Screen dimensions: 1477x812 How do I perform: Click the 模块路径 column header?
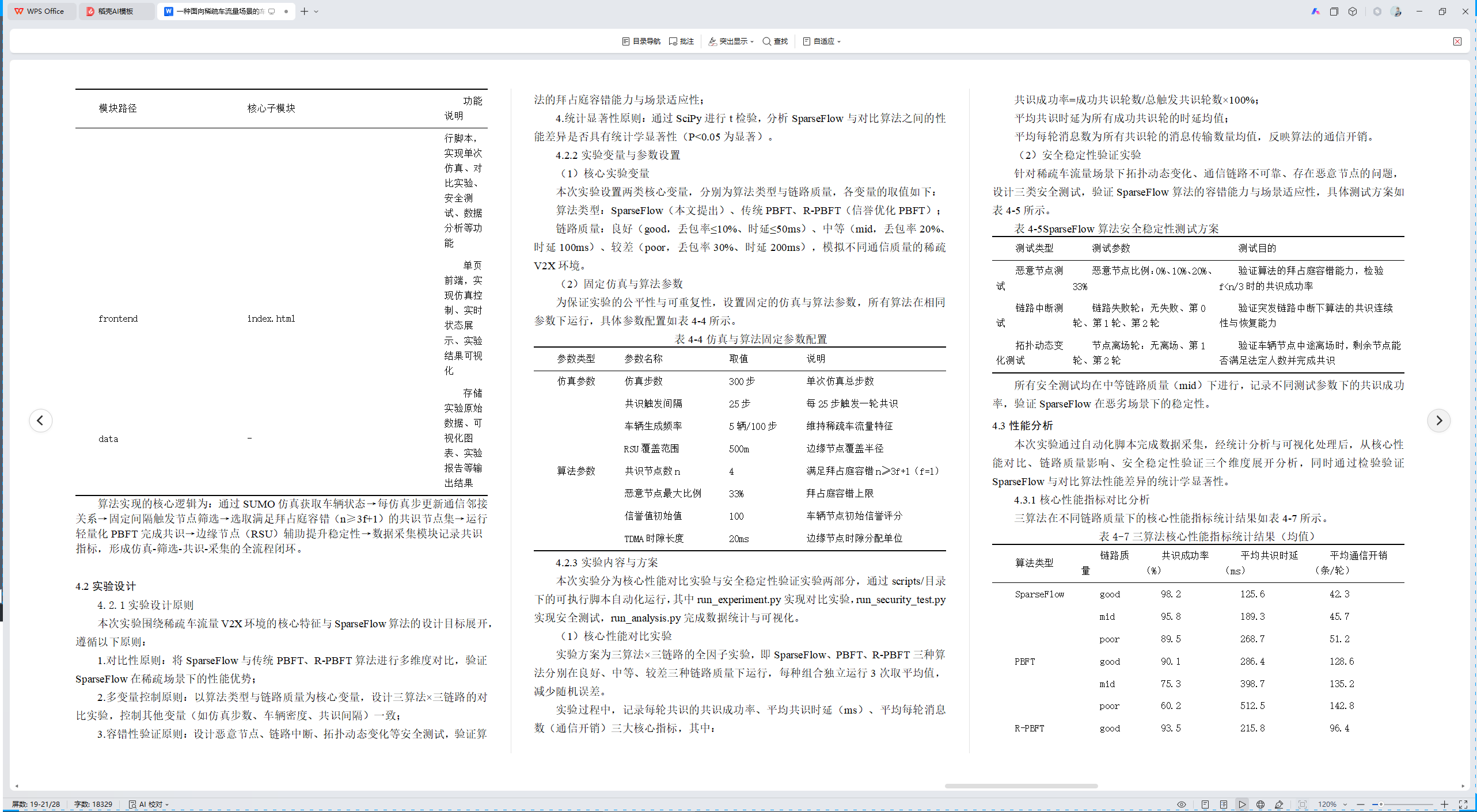pyautogui.click(x=117, y=108)
